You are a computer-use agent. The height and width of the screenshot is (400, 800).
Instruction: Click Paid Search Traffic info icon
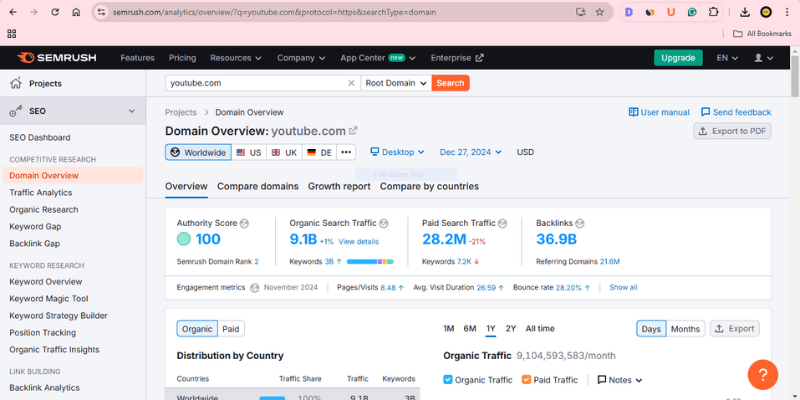coord(503,223)
